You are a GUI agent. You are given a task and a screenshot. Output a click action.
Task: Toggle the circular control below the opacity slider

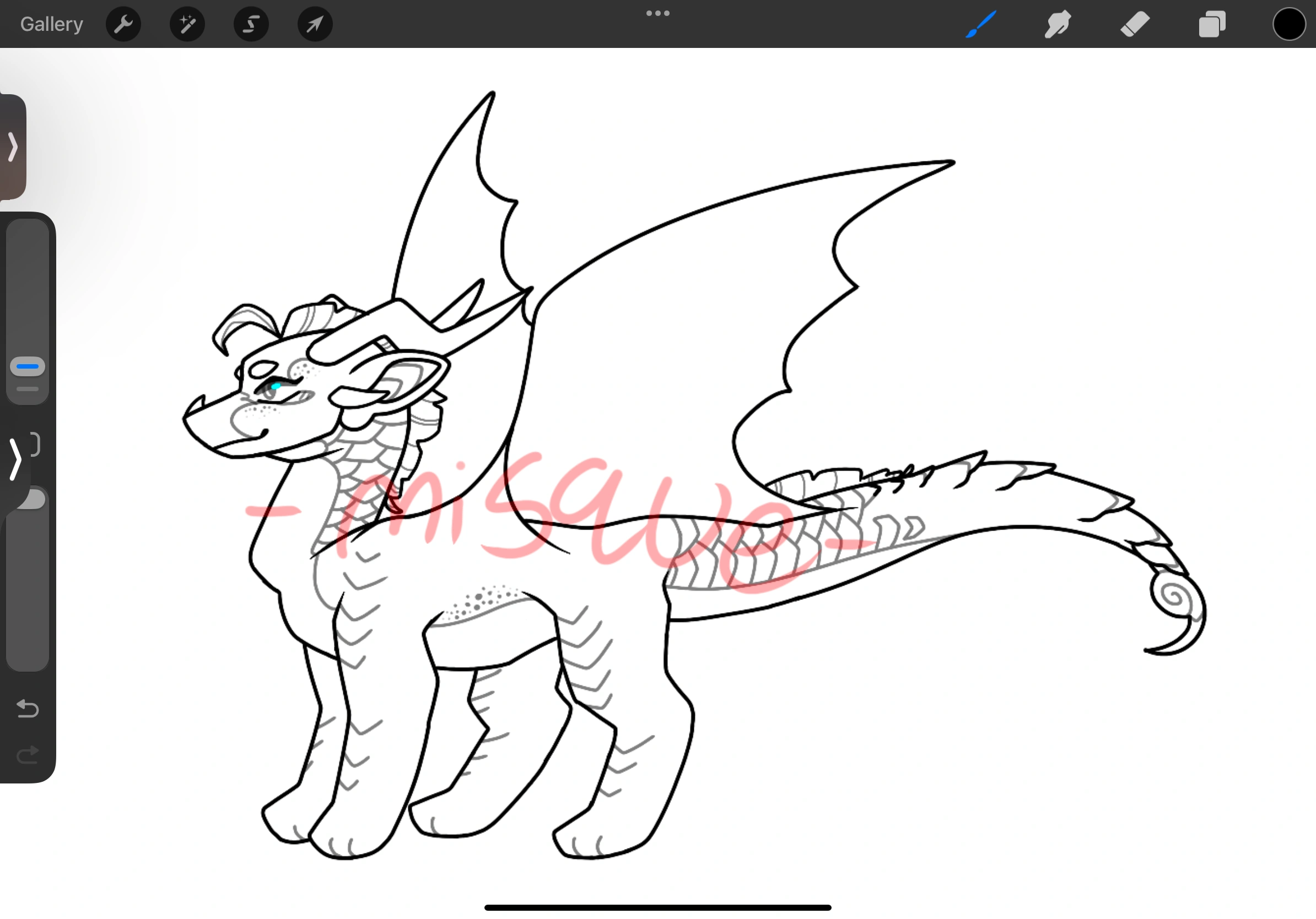pos(33,499)
